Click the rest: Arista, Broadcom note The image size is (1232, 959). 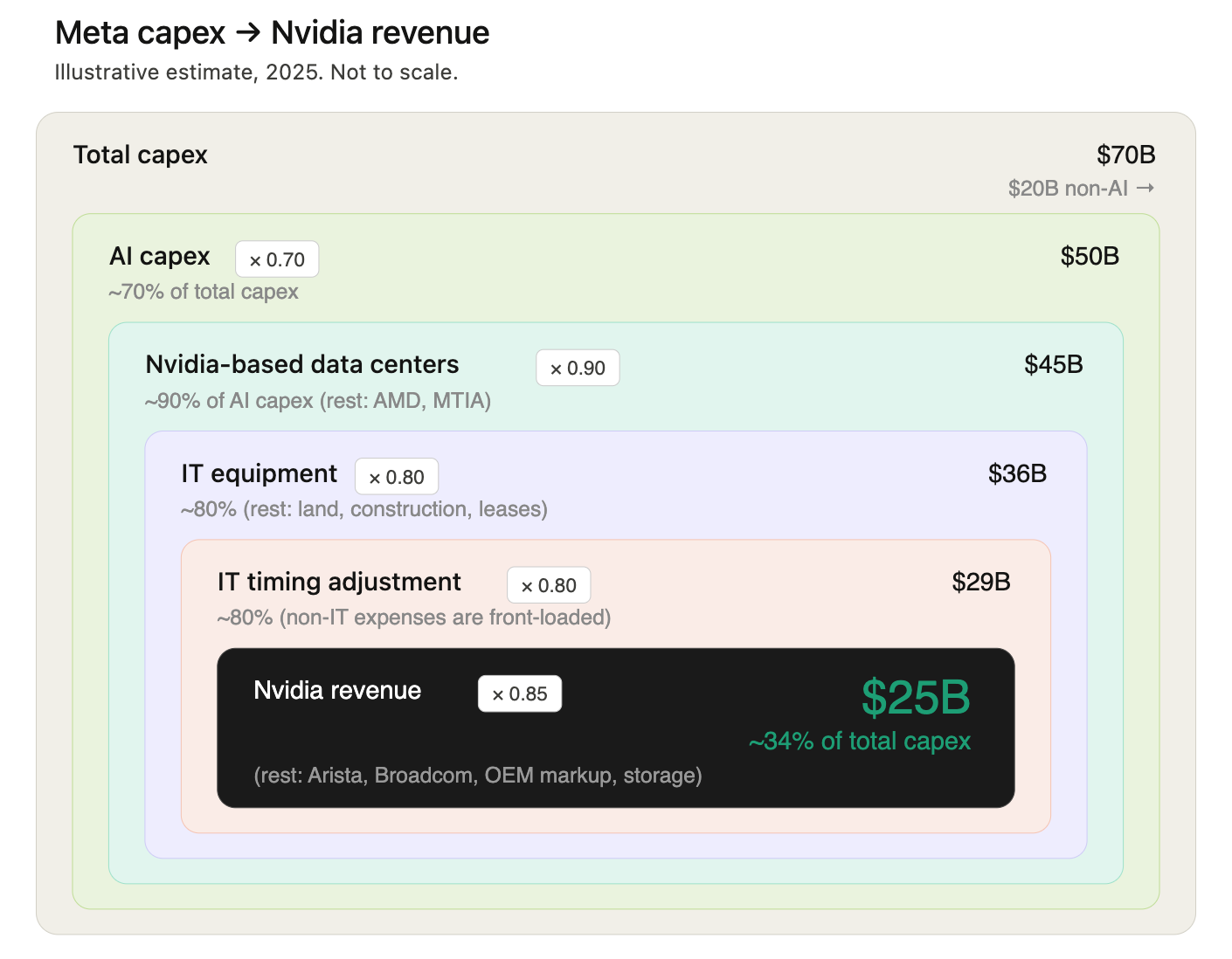click(x=478, y=776)
